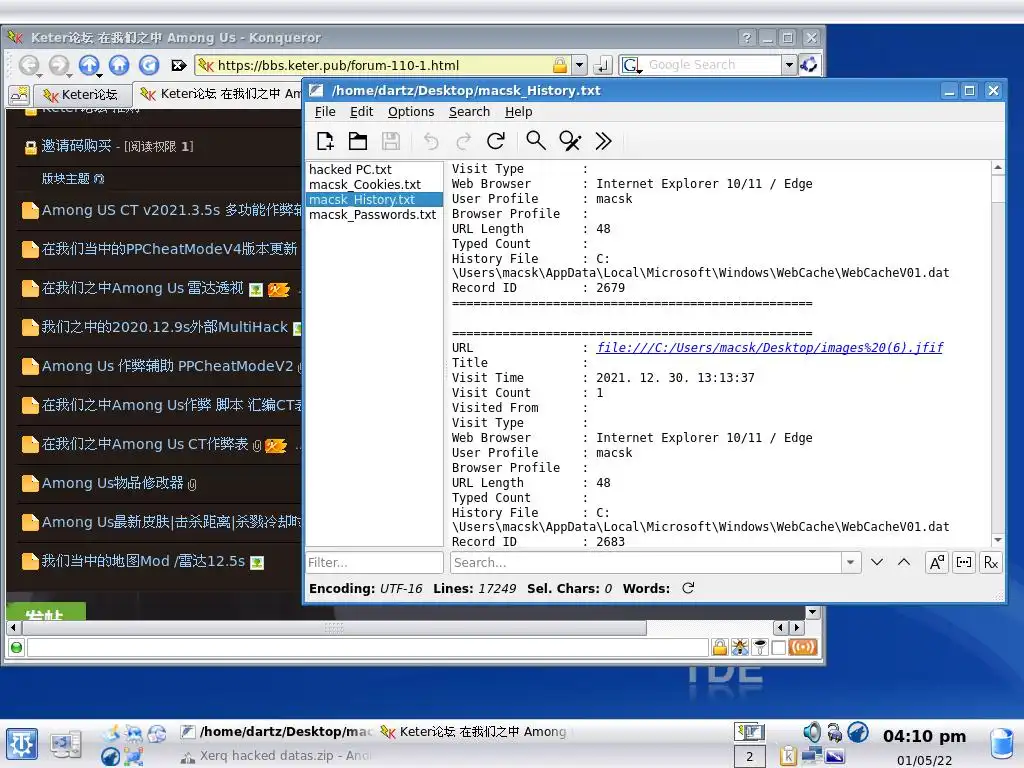Click the volume speaker tray icon
Viewport: 1024px width, 768px height.
(x=812, y=732)
